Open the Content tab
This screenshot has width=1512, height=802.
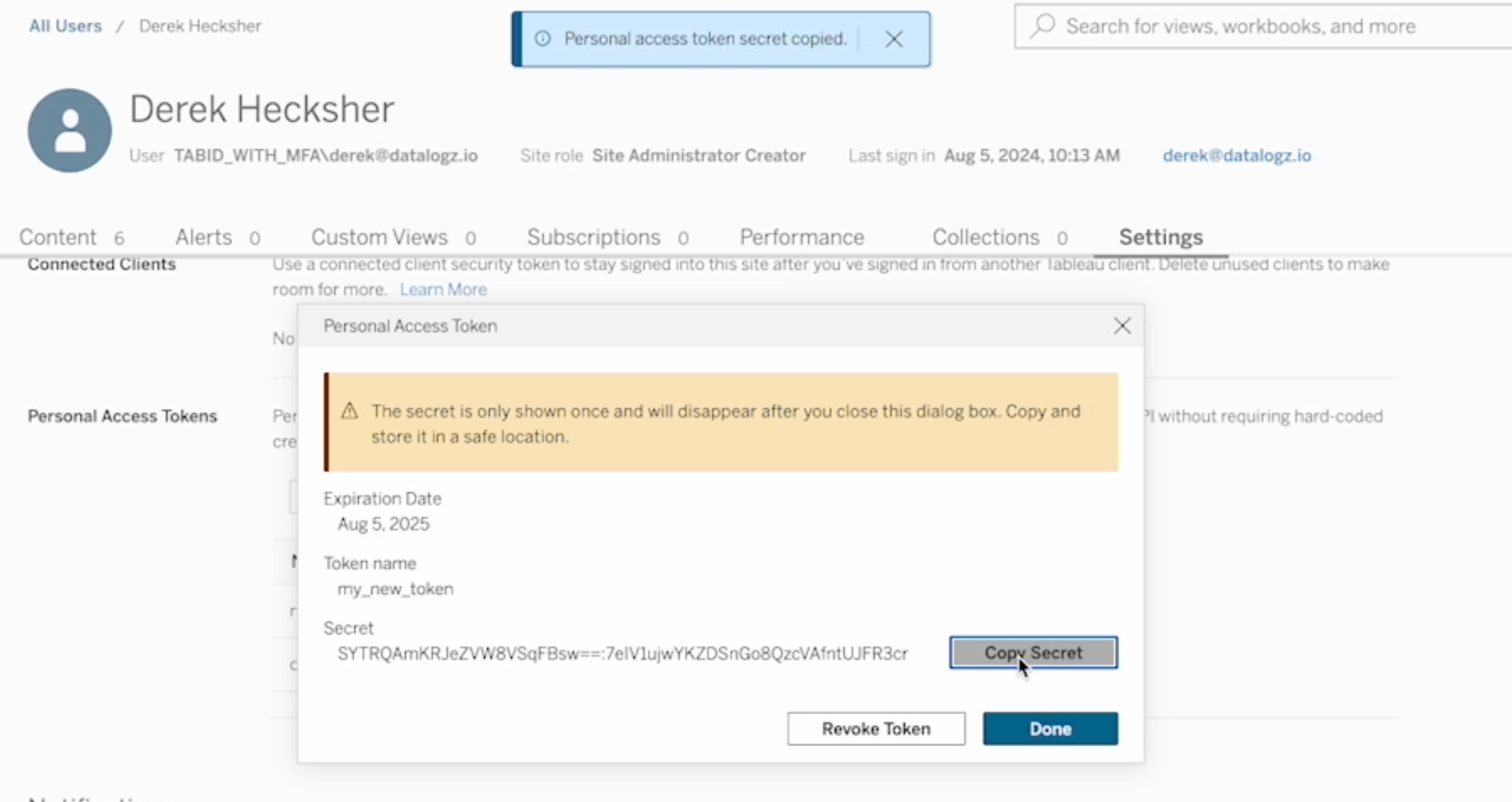58,238
